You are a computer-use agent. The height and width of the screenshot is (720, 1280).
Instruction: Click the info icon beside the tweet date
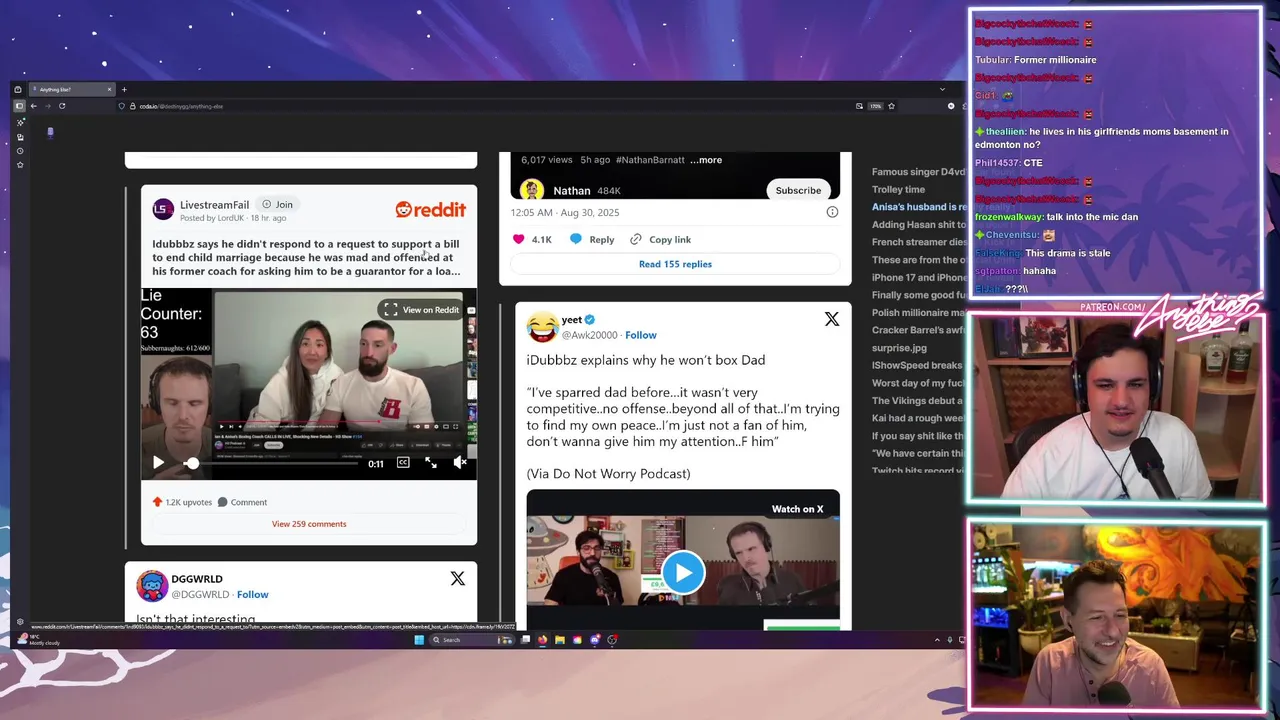click(x=832, y=212)
